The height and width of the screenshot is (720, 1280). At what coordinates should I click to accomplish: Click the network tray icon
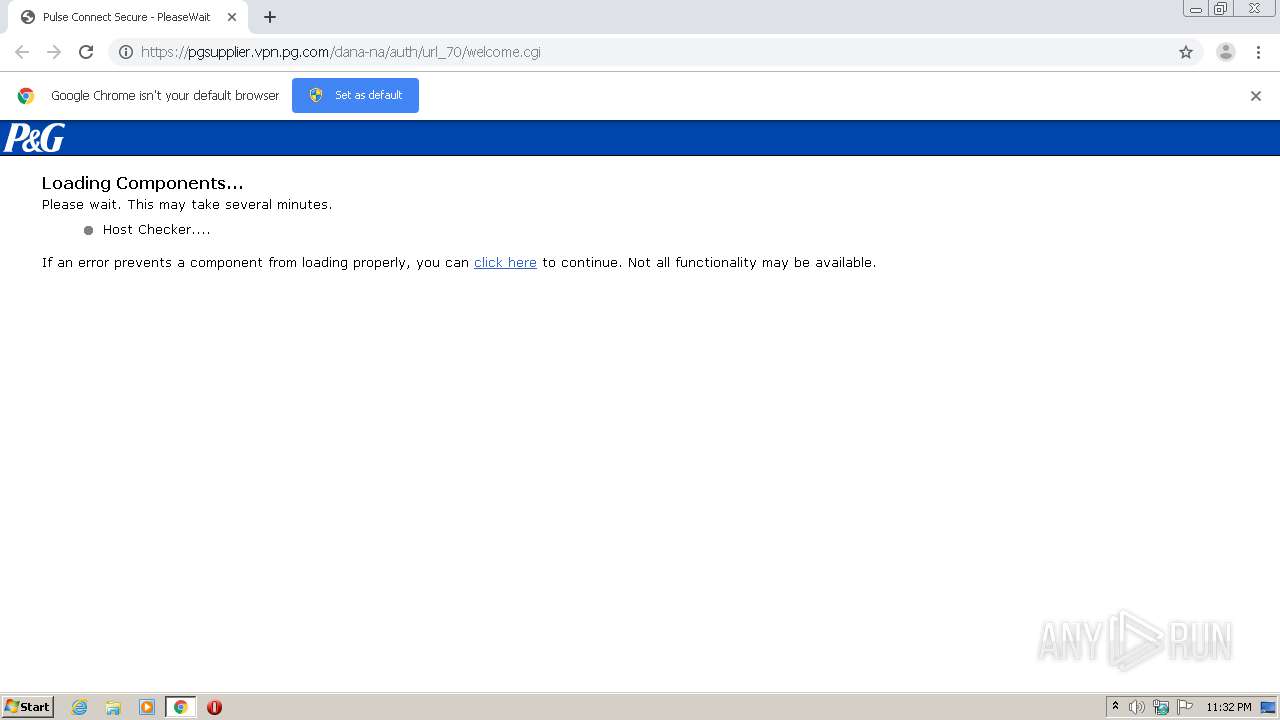[1161, 707]
